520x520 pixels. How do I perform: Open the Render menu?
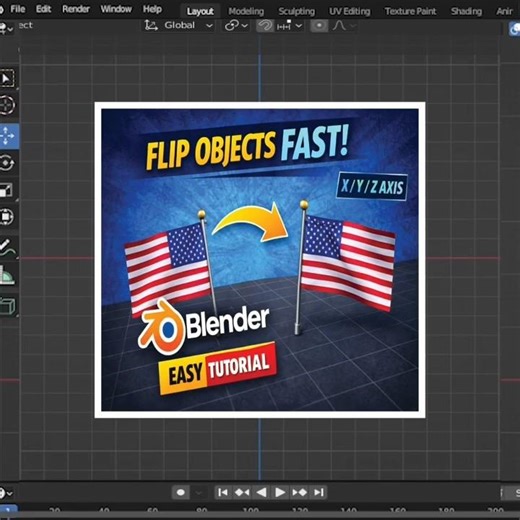point(76,9)
